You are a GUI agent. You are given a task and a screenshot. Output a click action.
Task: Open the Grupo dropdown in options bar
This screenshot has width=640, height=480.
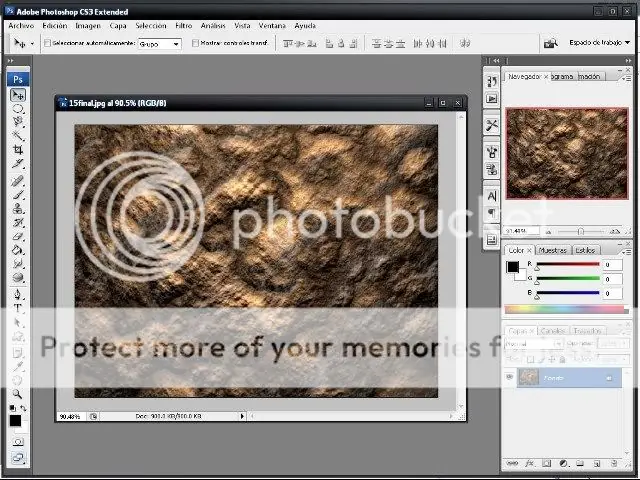coord(160,44)
